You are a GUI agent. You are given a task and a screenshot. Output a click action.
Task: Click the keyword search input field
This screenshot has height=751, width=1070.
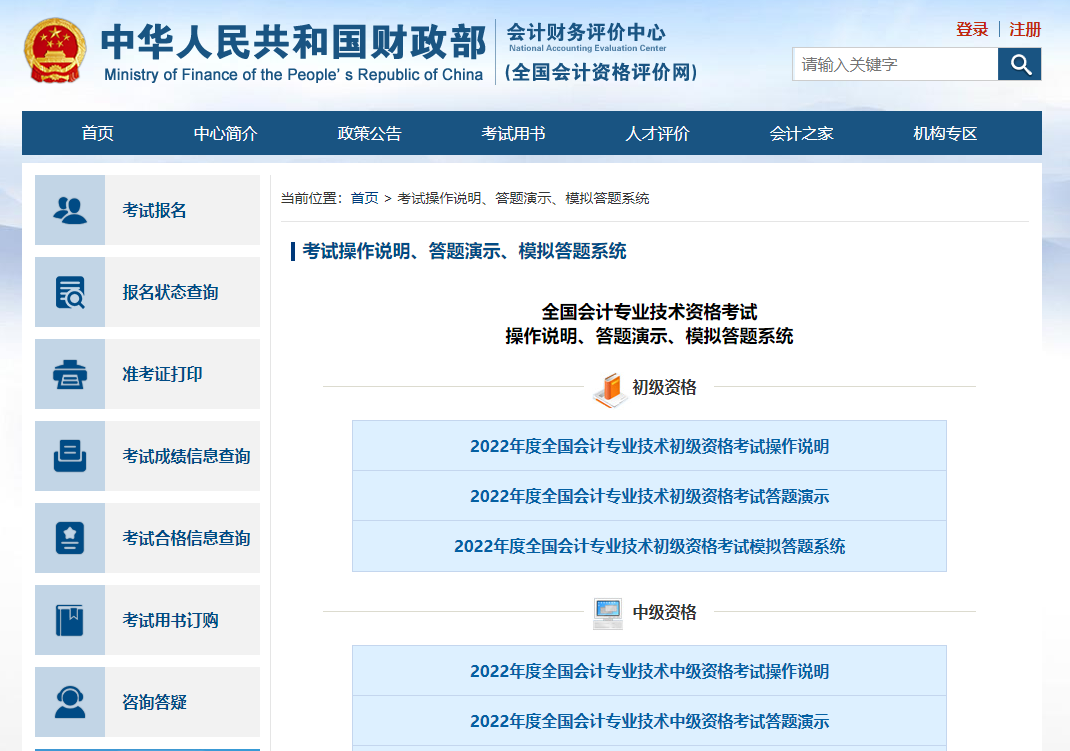tap(895, 65)
